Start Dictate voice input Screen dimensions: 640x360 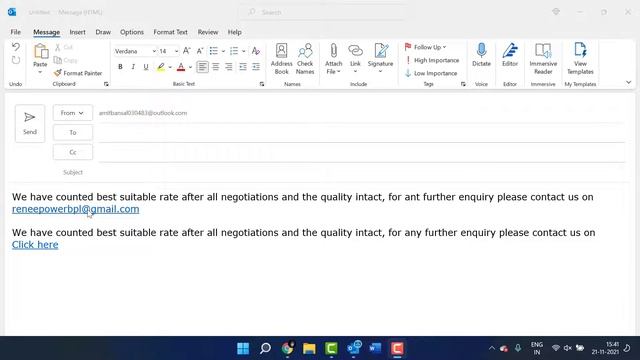coord(481,55)
